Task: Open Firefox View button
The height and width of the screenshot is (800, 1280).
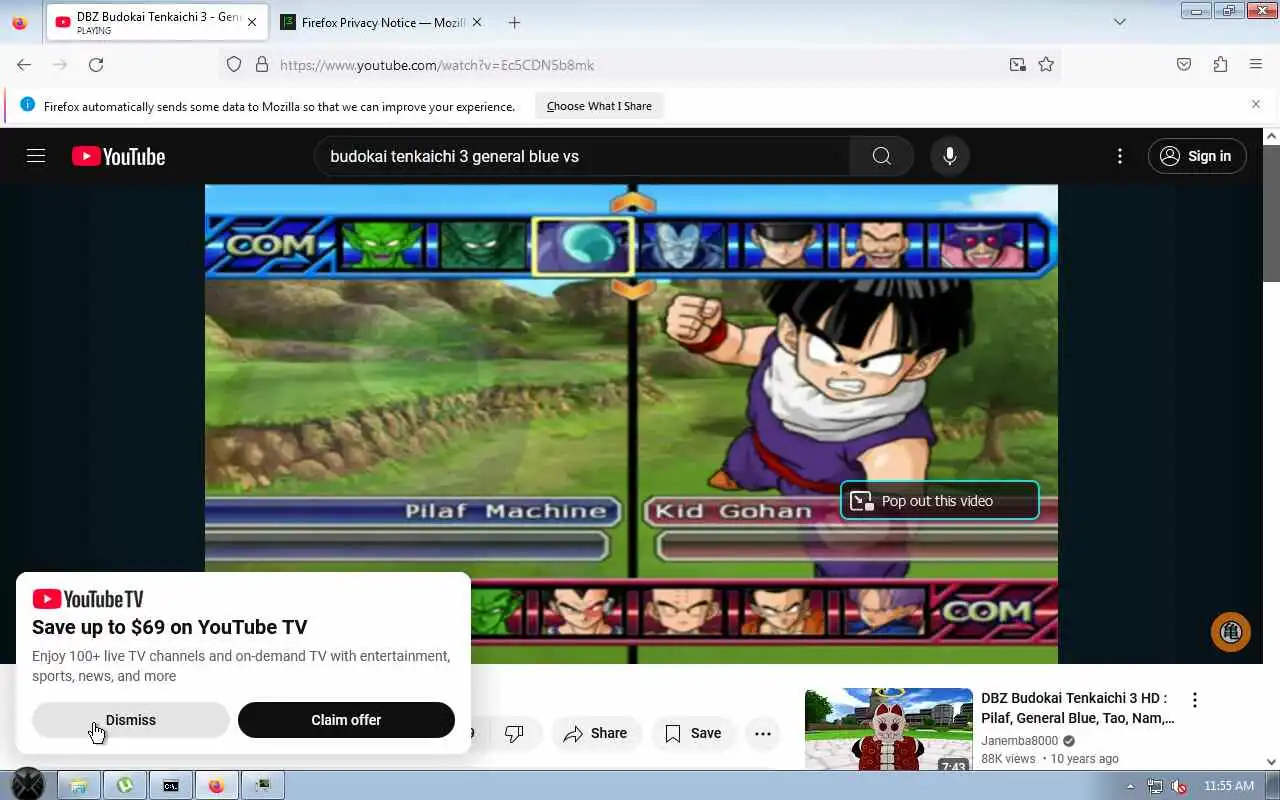Action: pyautogui.click(x=20, y=22)
